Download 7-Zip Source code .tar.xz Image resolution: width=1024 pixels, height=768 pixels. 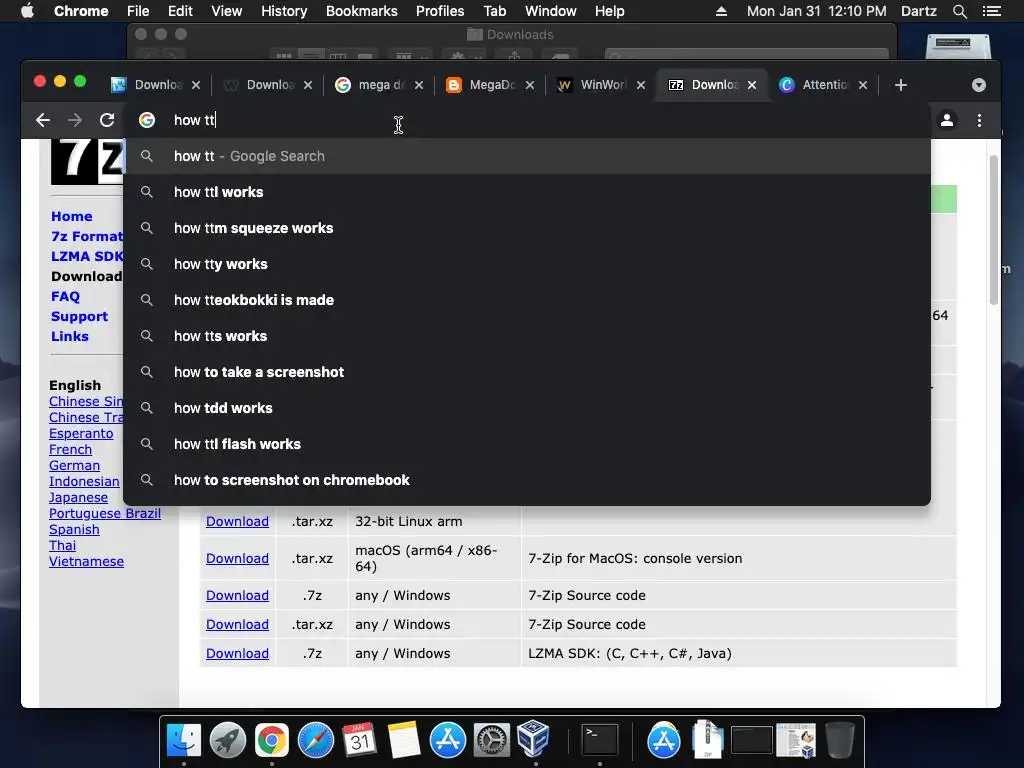click(237, 624)
